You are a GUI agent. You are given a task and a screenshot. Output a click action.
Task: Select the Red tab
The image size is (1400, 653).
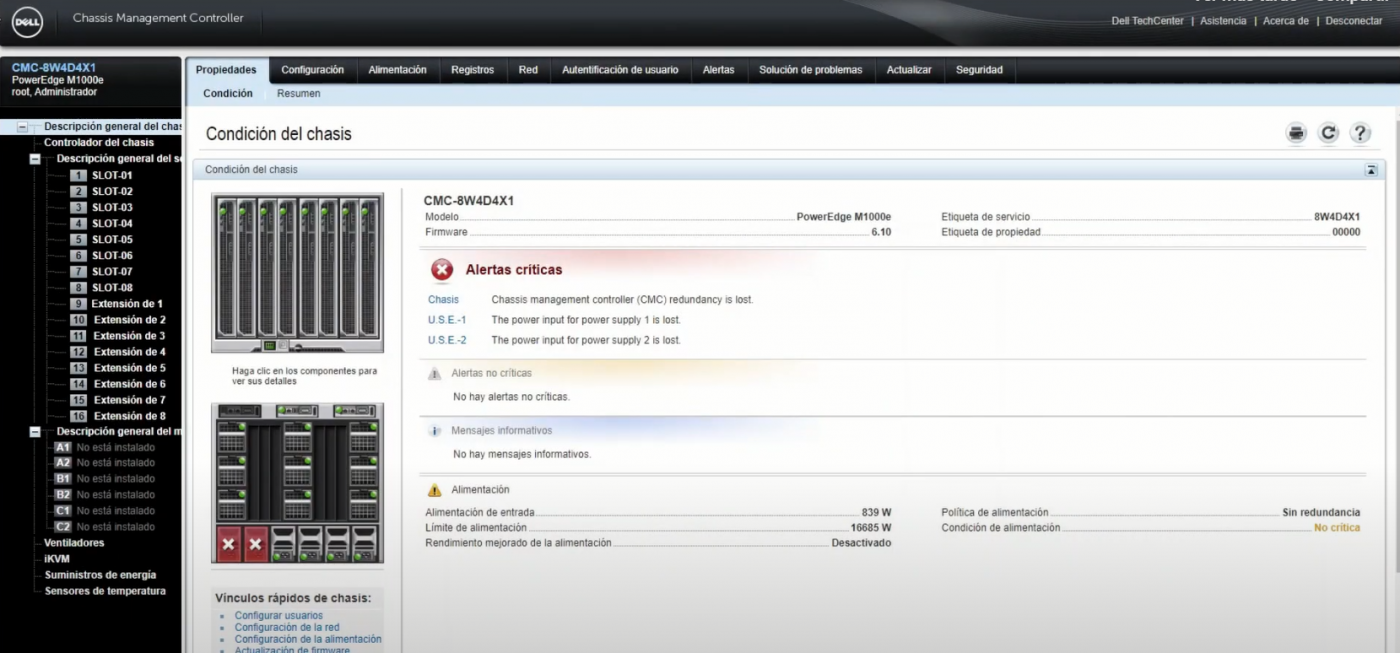pyautogui.click(x=528, y=70)
